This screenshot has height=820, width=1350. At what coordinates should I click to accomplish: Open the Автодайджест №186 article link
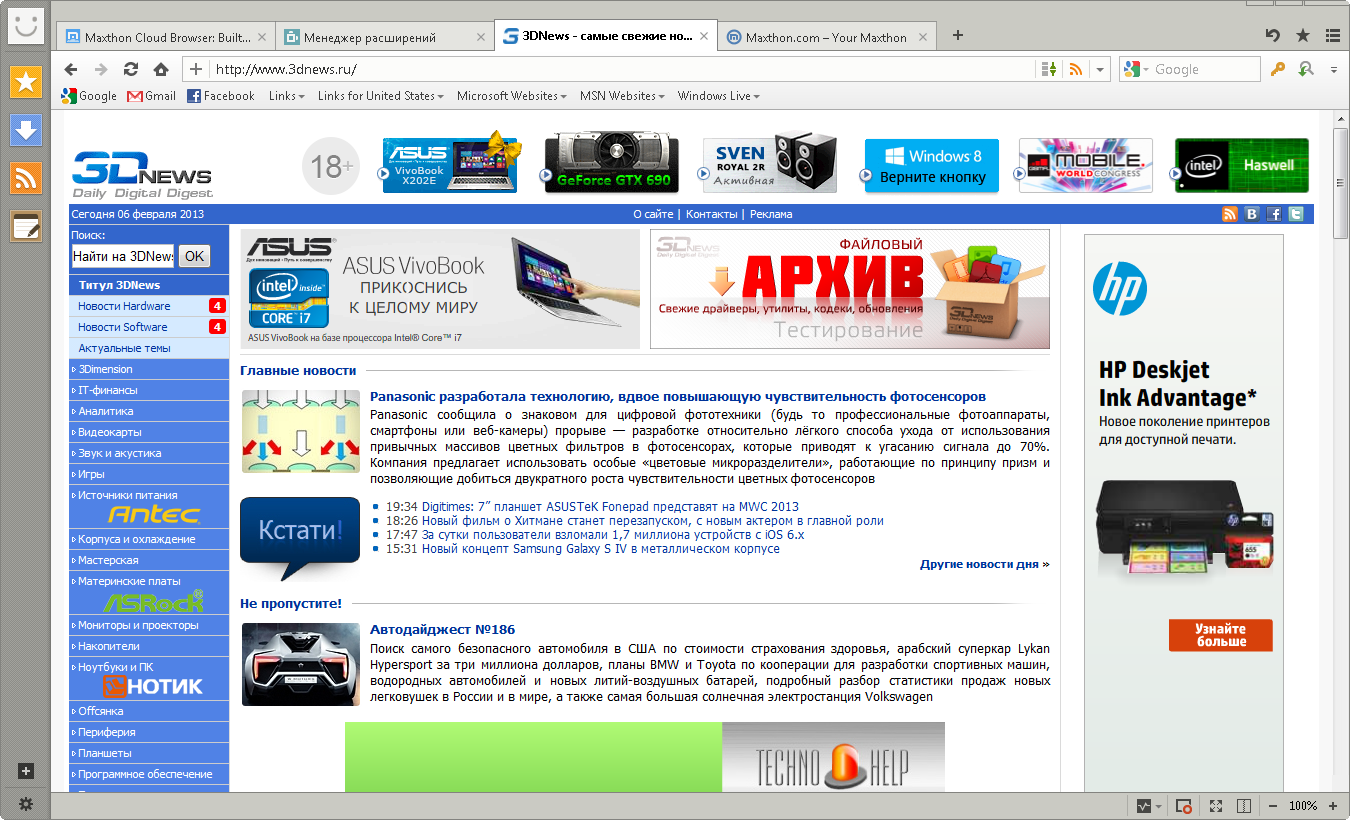click(x=443, y=630)
